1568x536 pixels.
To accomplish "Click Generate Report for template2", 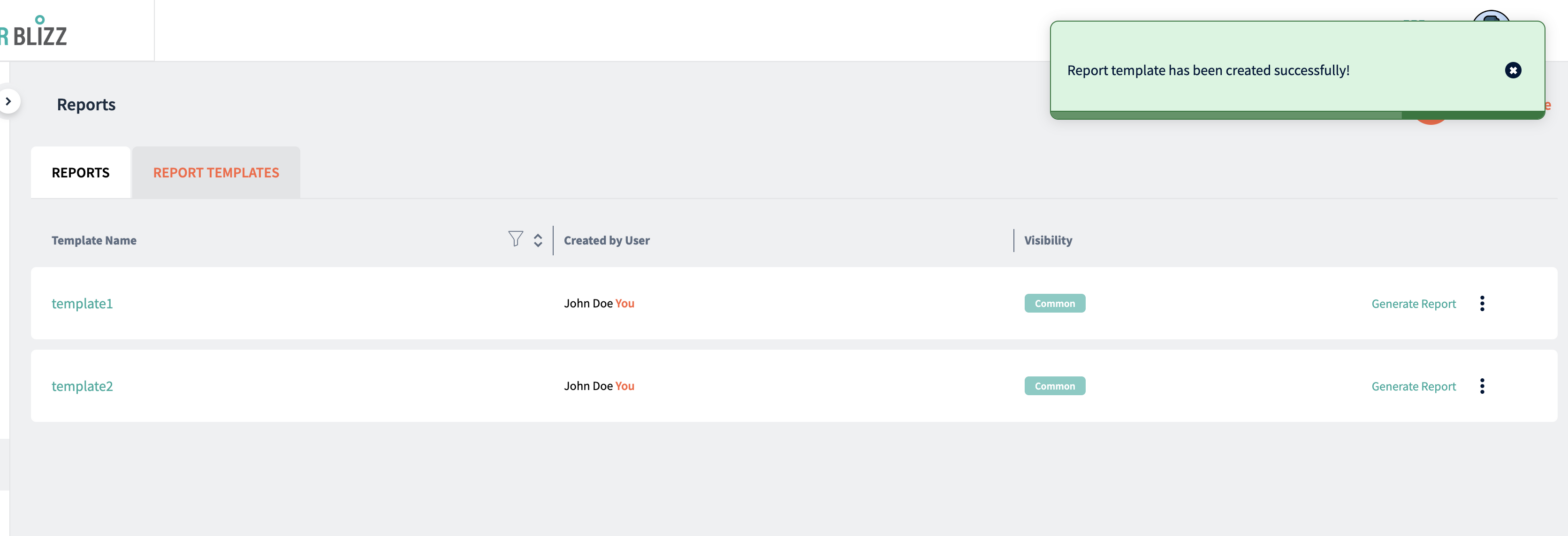I will coord(1413,386).
